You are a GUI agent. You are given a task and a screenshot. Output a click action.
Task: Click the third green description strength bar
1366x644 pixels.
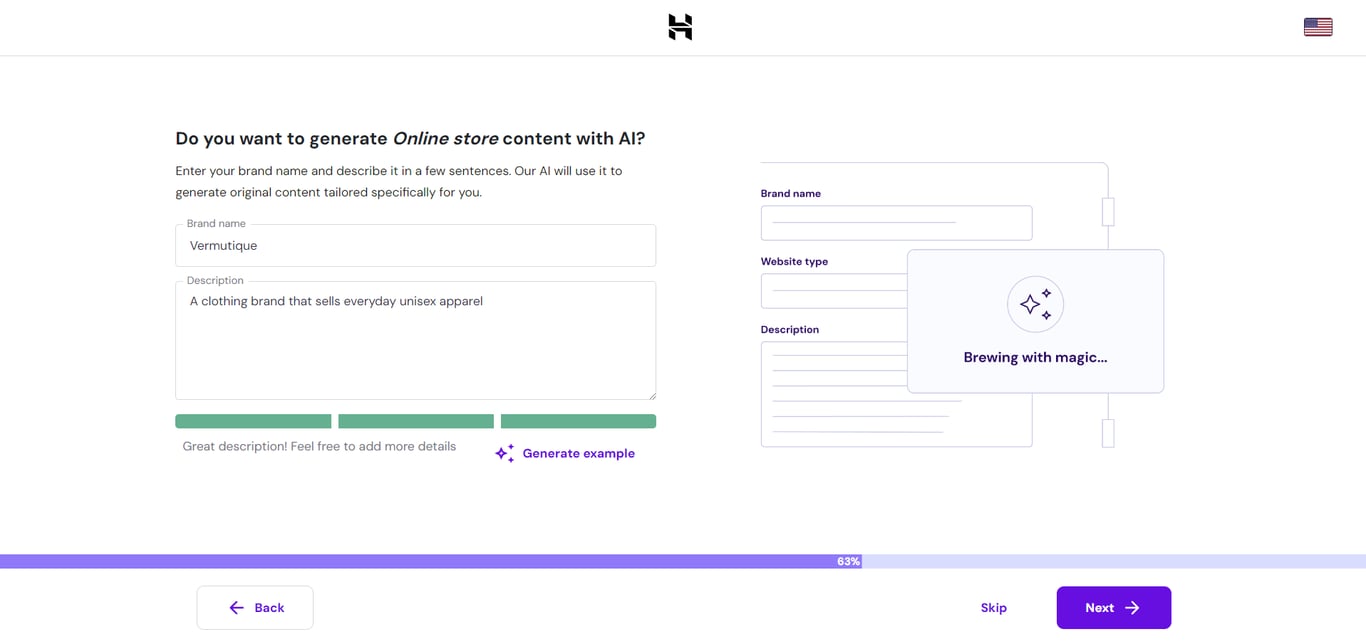[x=578, y=420]
